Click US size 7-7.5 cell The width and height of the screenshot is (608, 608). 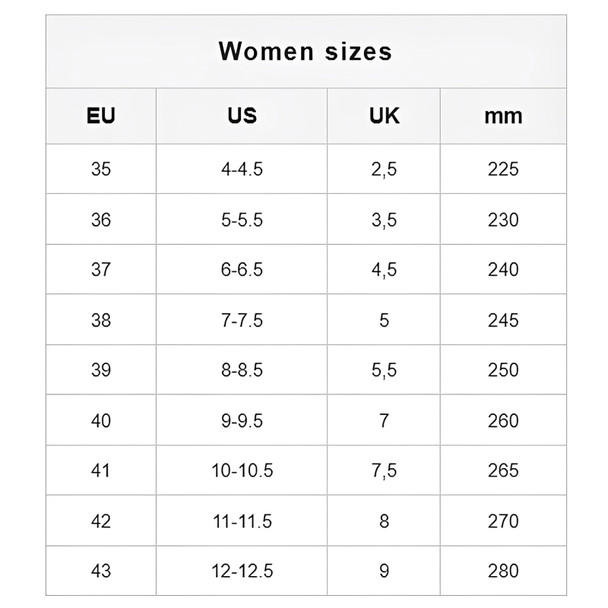click(242, 320)
